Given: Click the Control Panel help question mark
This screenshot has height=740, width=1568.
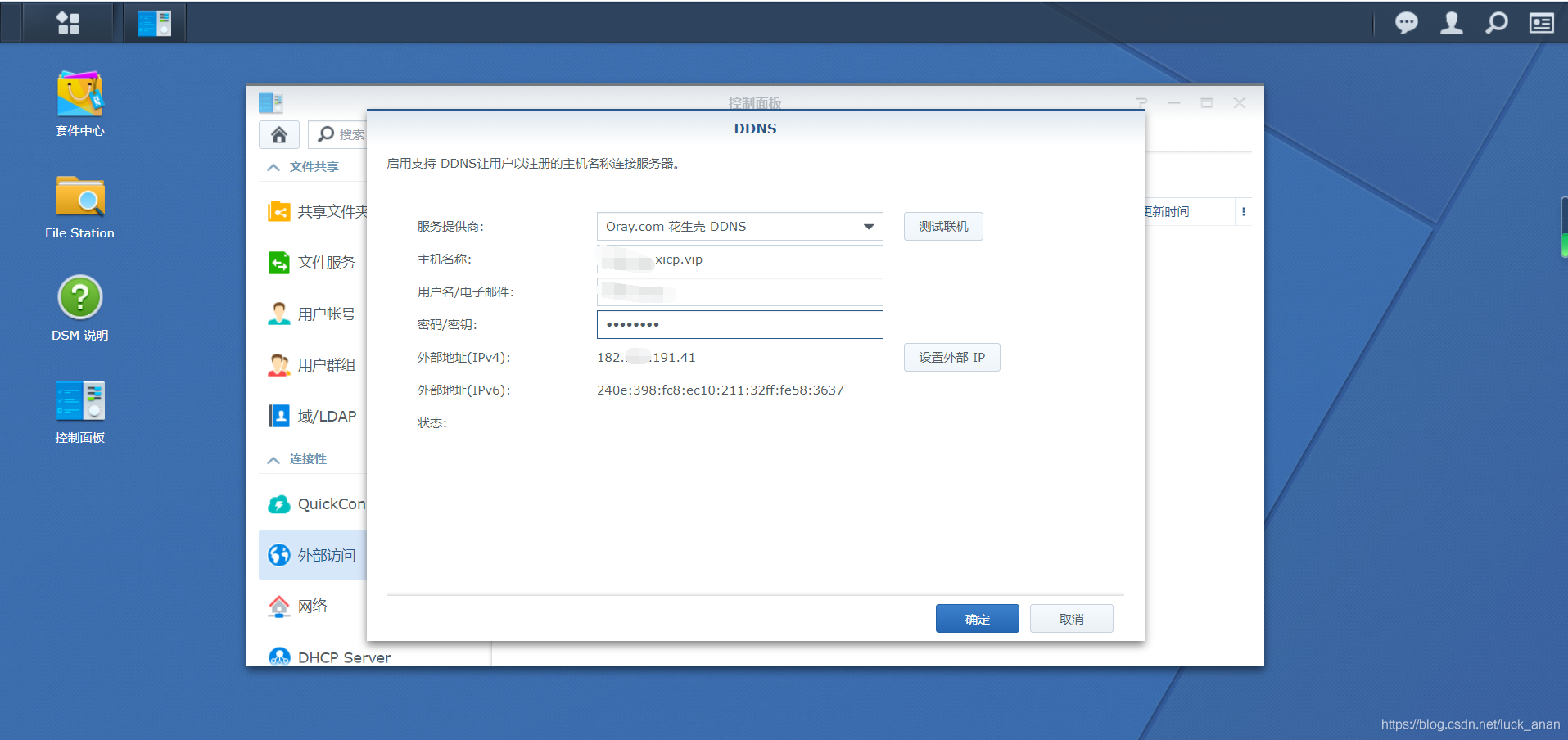Looking at the screenshot, I should 1141,103.
